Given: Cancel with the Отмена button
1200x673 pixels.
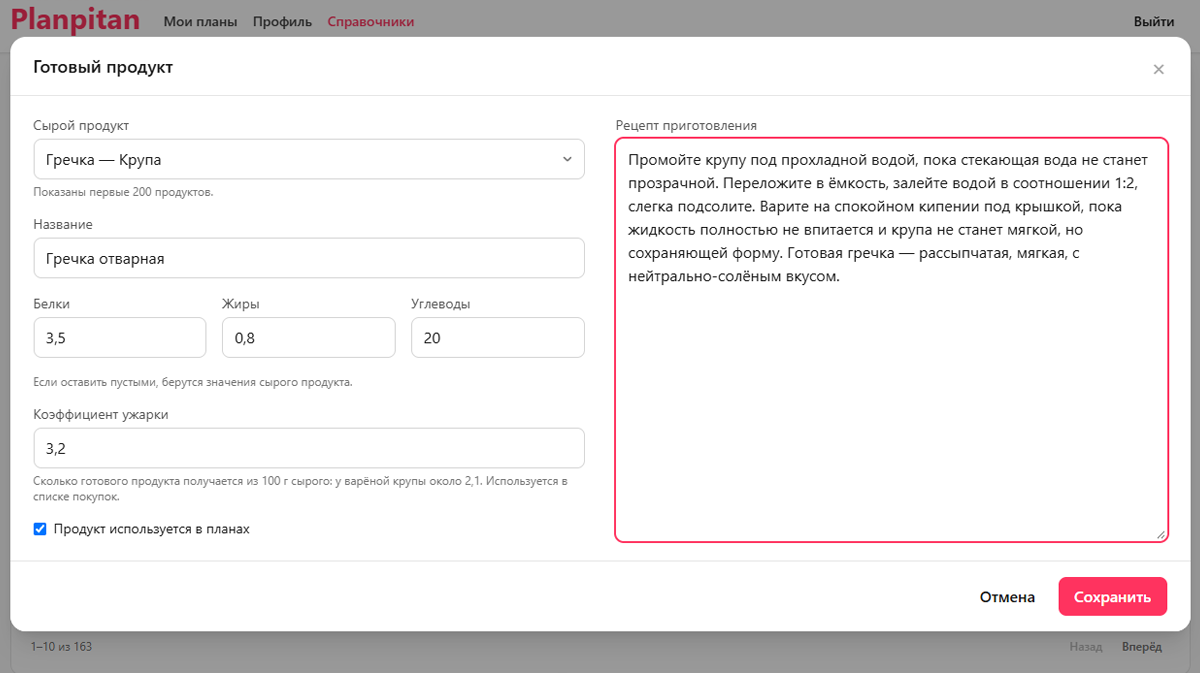Looking at the screenshot, I should point(1007,597).
